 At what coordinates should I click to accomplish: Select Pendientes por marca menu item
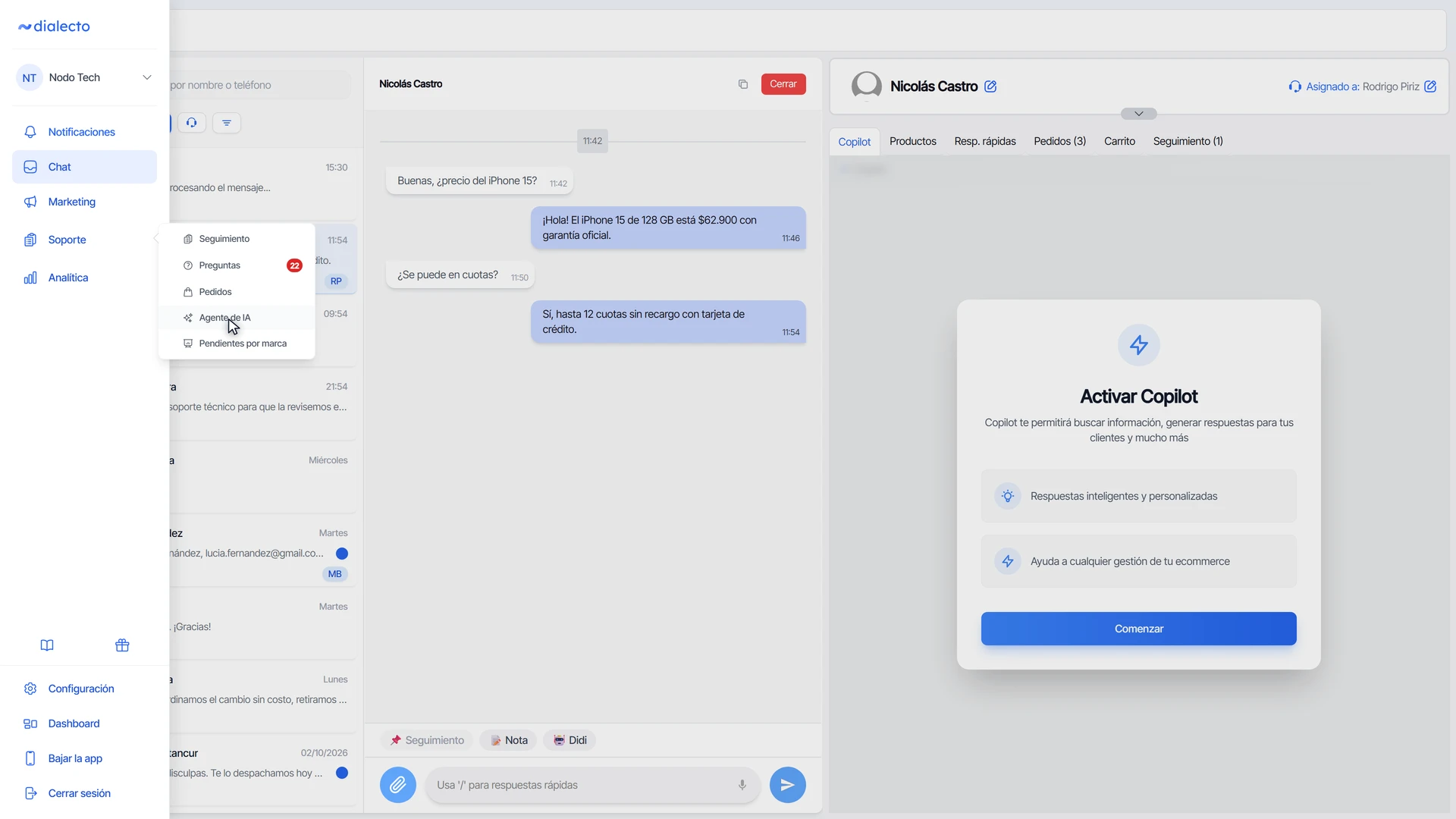pos(237,344)
